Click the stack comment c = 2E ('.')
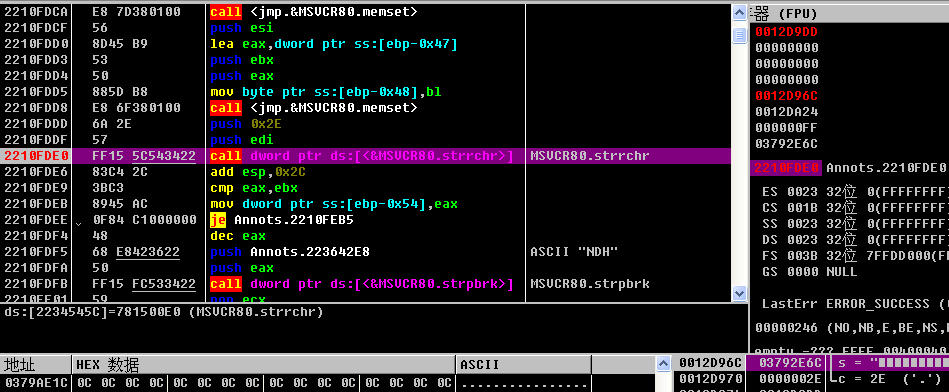 pyautogui.click(x=886, y=379)
